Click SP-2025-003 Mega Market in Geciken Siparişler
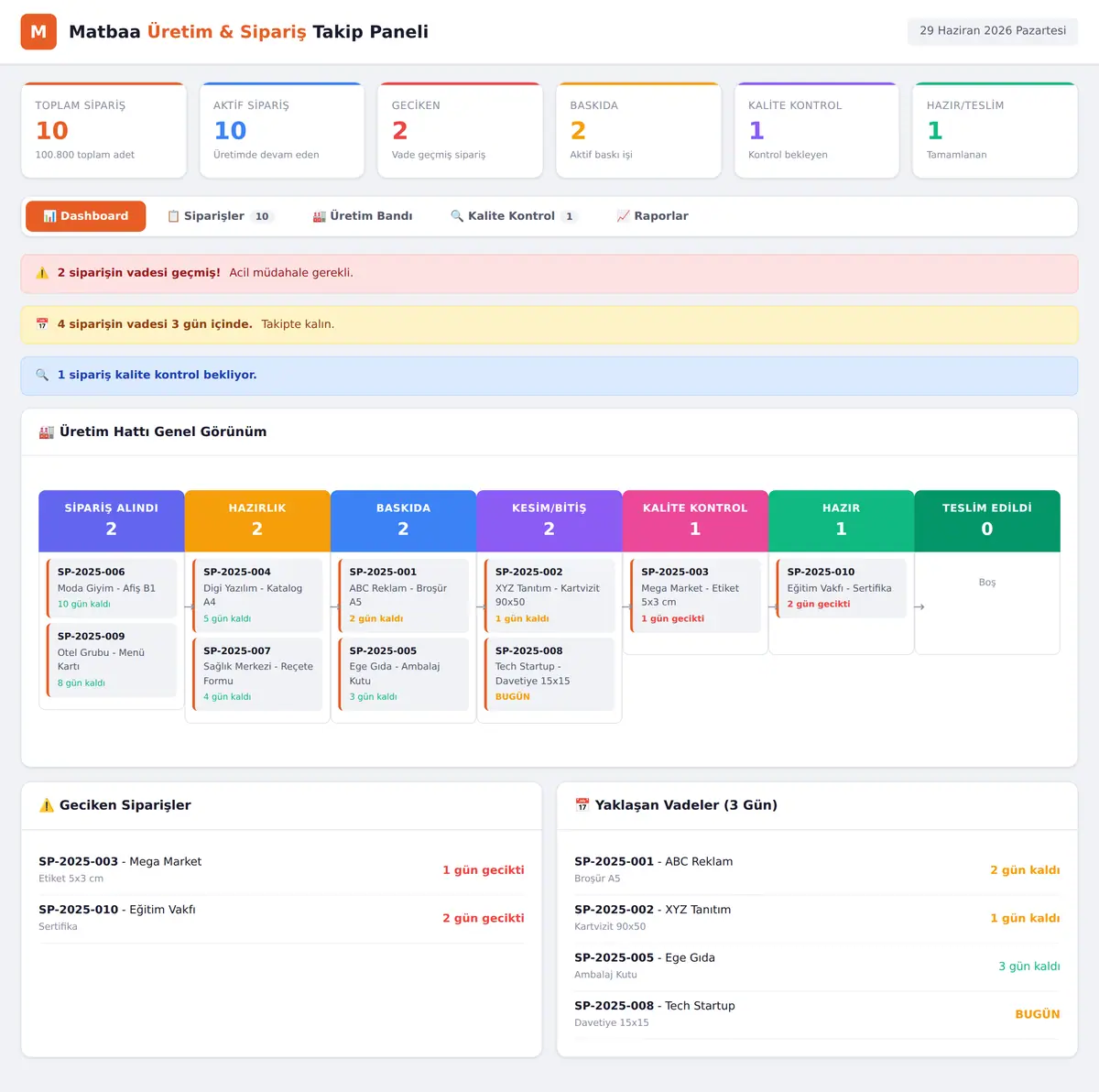This screenshot has height=1092, width=1099. [281, 870]
